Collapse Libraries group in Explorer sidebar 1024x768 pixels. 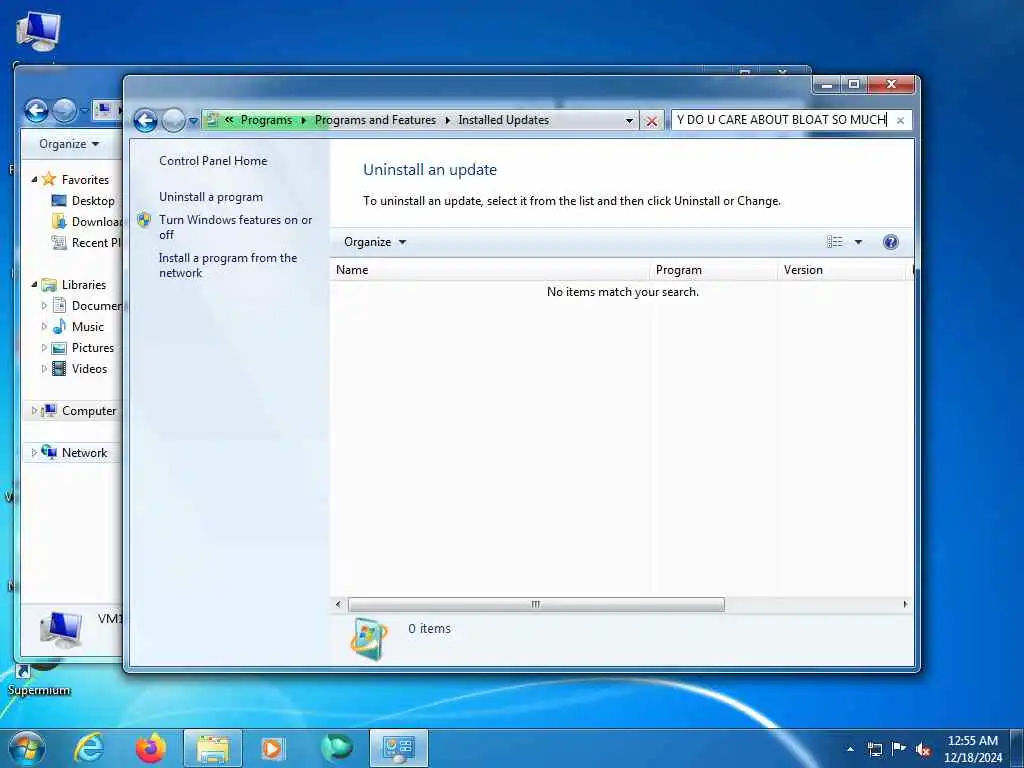pyautogui.click(x=34, y=285)
